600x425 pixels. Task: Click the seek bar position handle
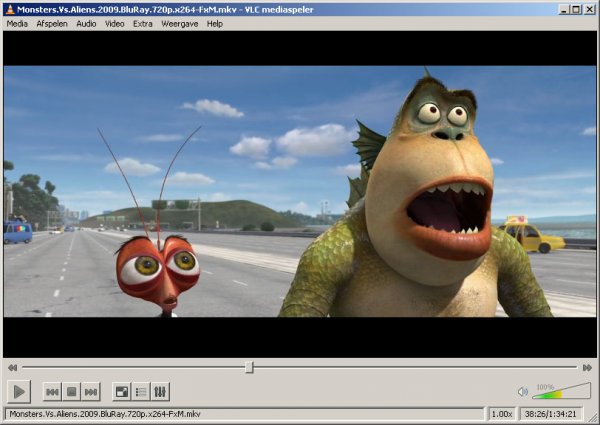[249, 367]
